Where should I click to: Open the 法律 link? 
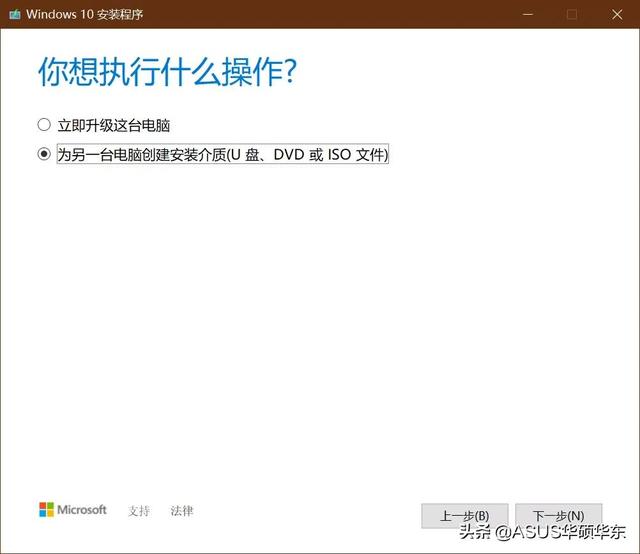(182, 510)
